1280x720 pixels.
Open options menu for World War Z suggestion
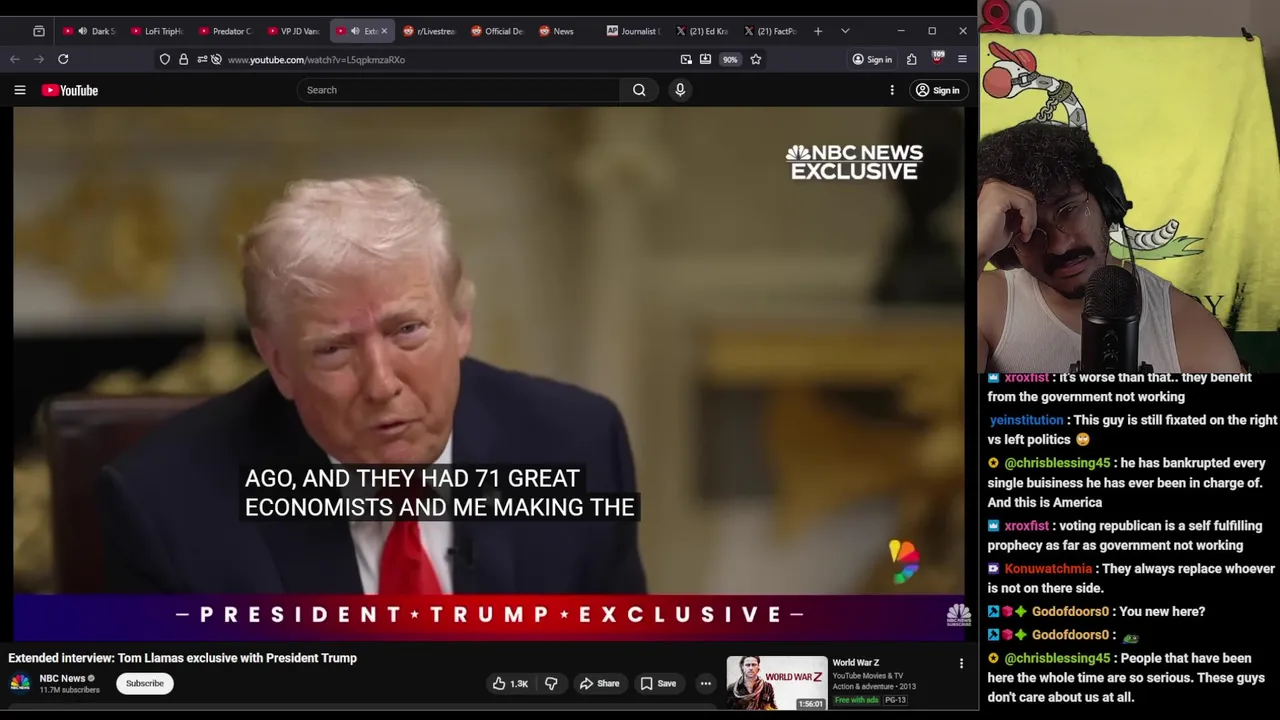point(961,663)
